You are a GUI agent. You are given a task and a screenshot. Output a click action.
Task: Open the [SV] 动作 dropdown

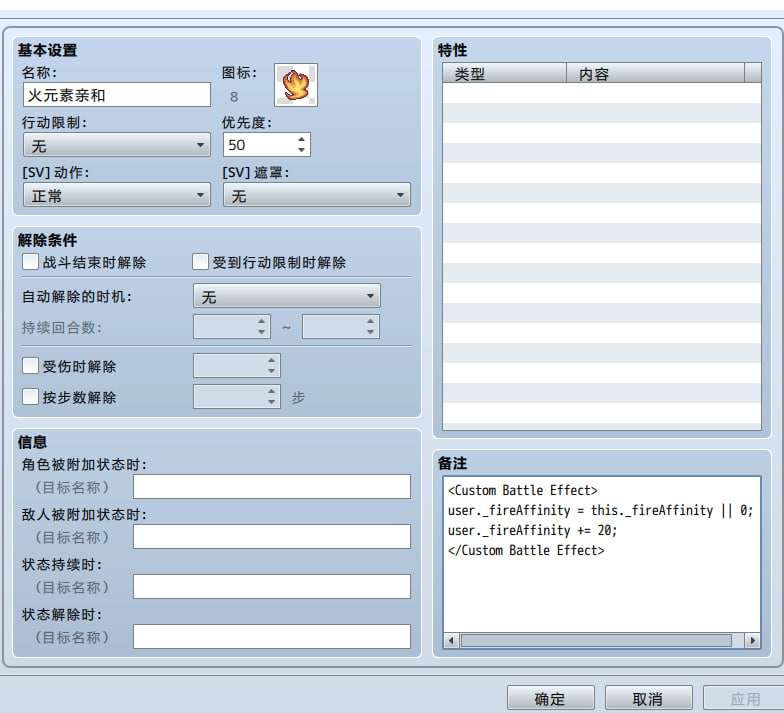click(116, 195)
